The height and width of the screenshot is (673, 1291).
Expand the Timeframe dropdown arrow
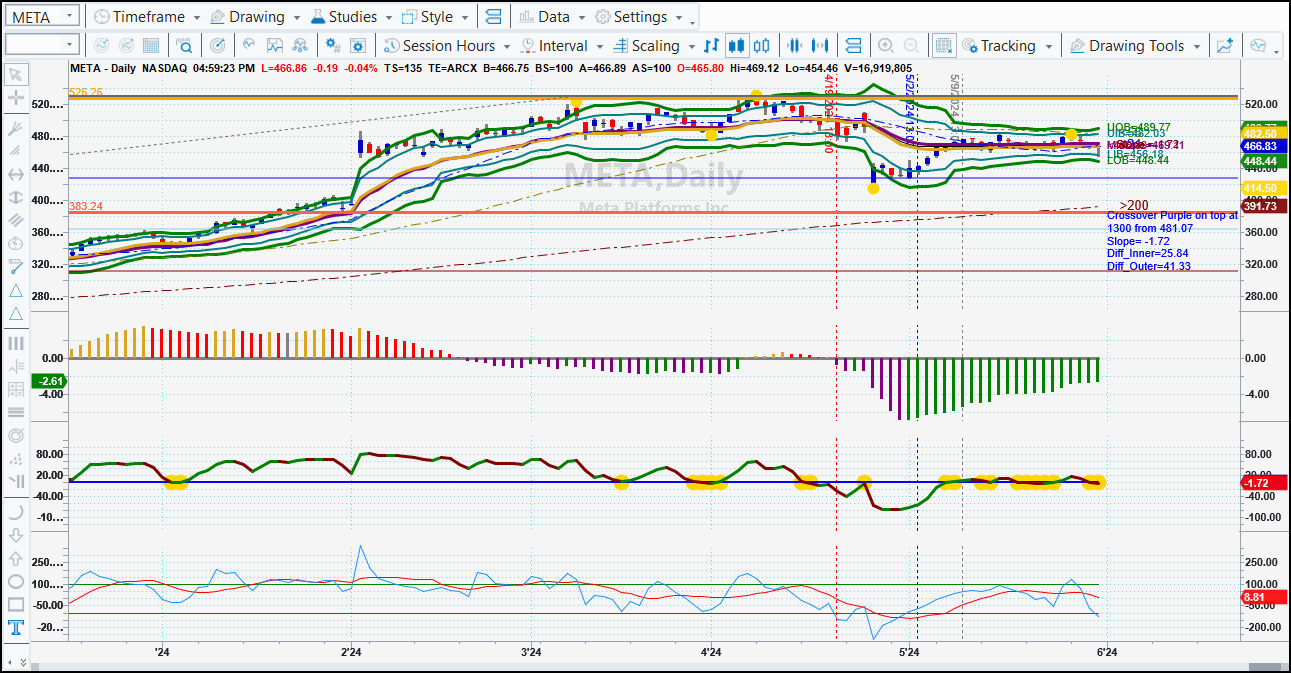point(196,18)
